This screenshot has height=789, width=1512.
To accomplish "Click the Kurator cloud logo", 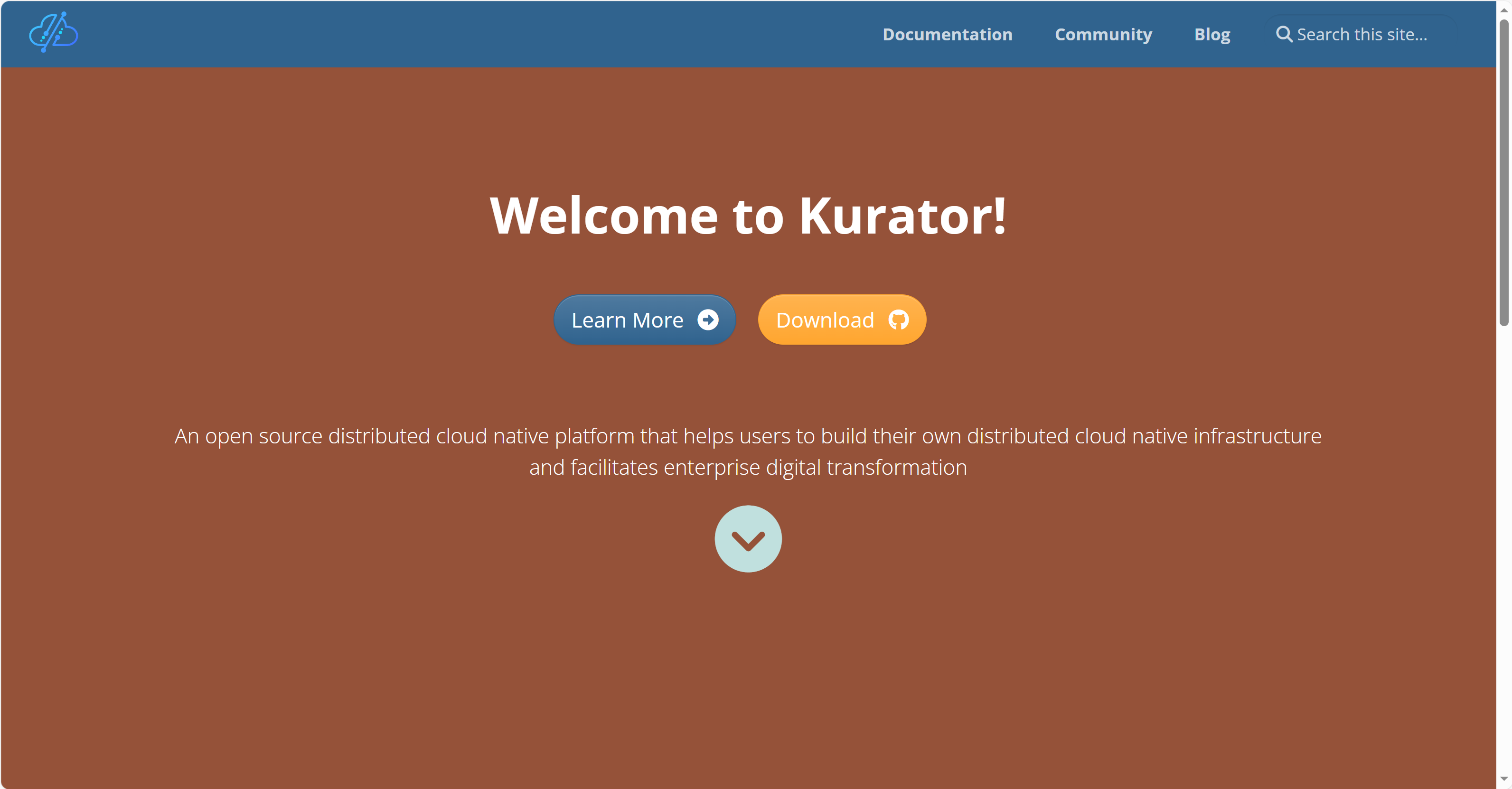I will (x=54, y=33).
